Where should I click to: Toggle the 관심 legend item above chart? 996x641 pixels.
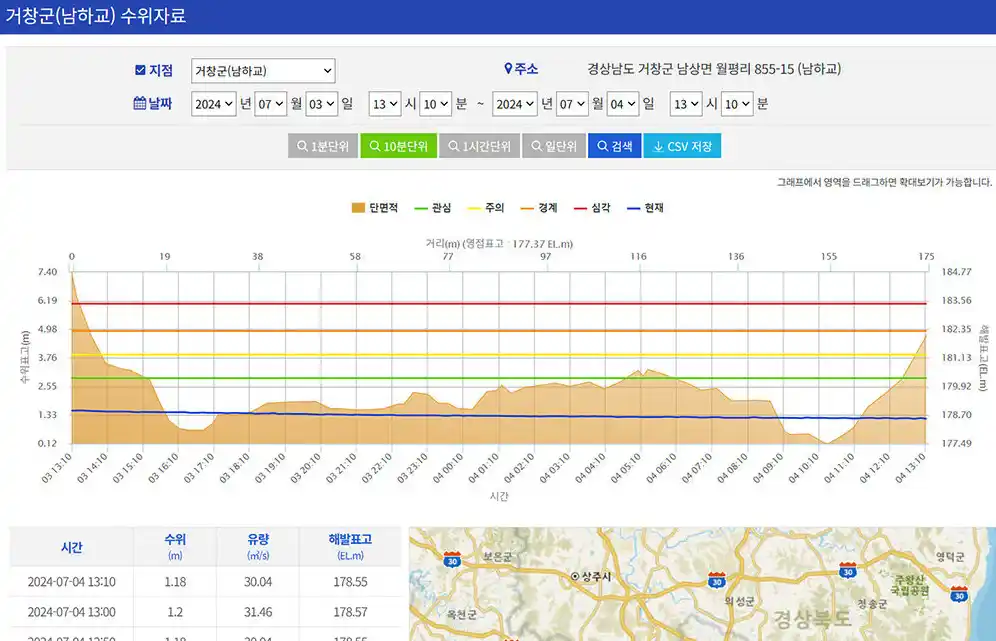pyautogui.click(x=434, y=206)
